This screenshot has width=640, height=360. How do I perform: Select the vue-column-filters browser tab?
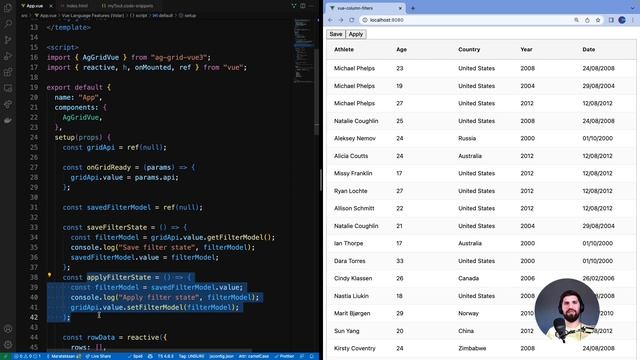366,8
